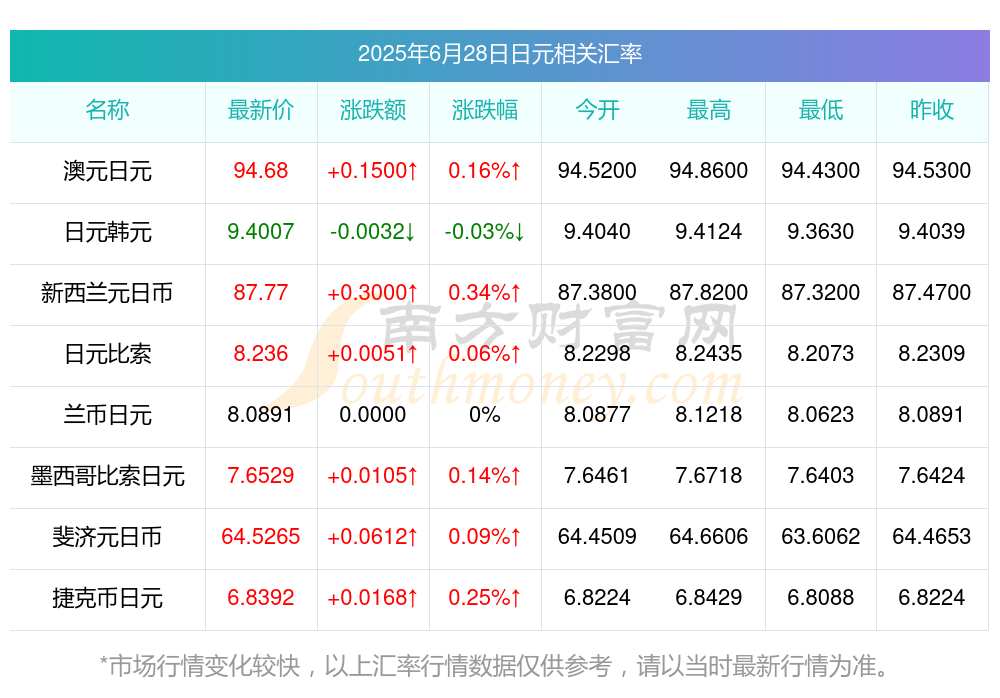Click the 斐济元日币 row name

tap(107, 537)
